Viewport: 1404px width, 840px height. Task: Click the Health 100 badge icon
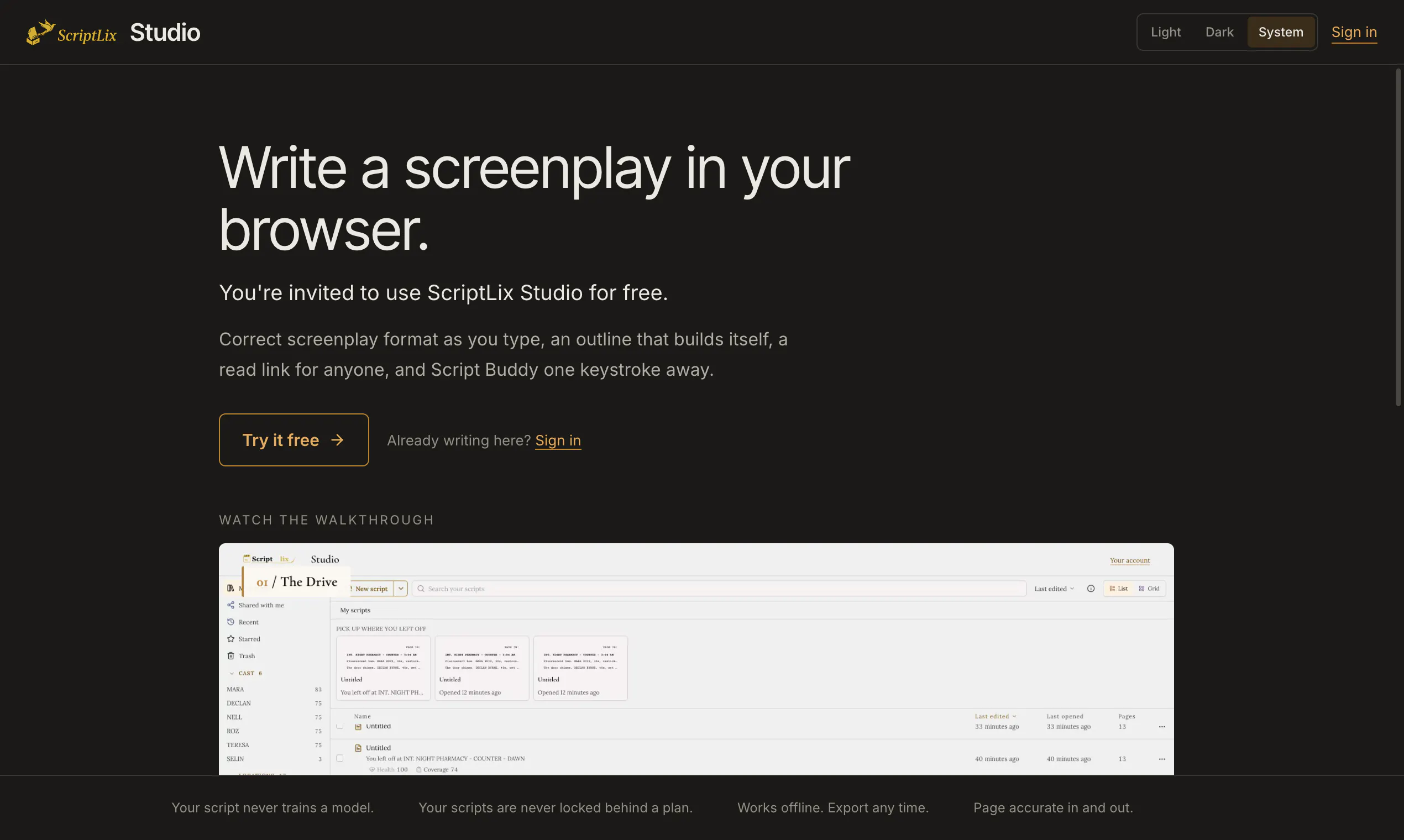point(372,770)
